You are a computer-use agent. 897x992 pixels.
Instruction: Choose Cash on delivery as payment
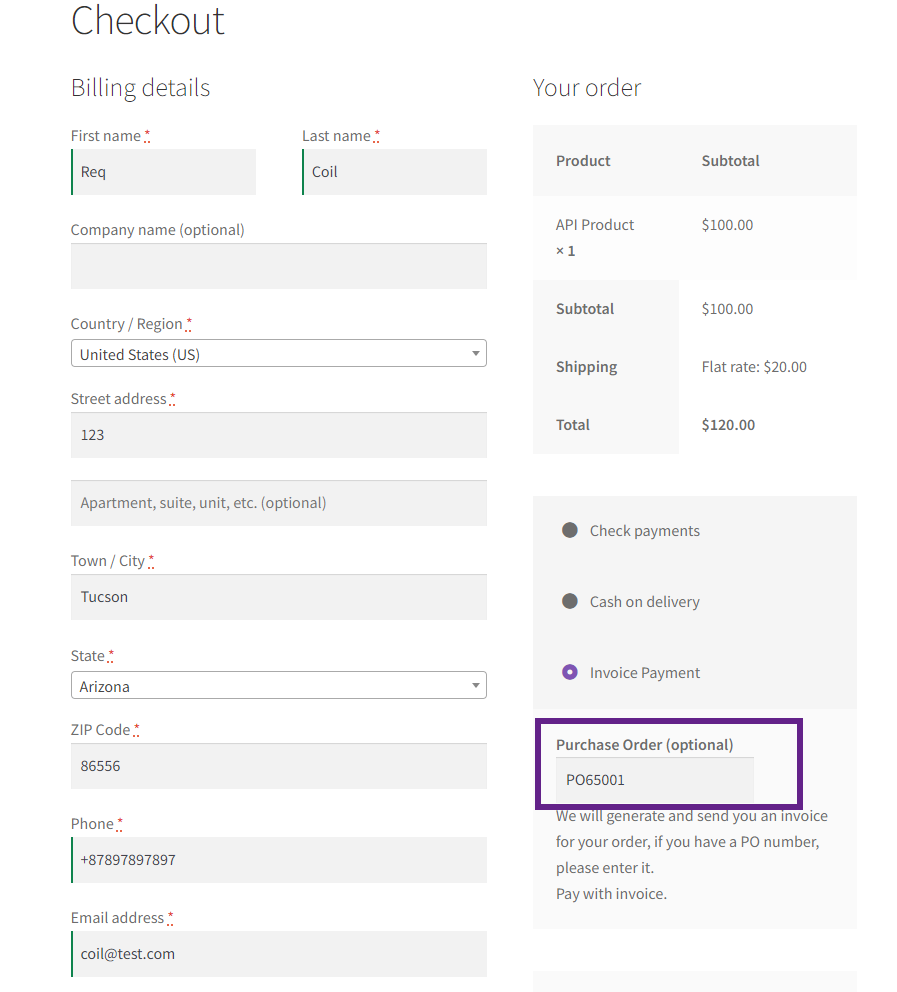569,602
